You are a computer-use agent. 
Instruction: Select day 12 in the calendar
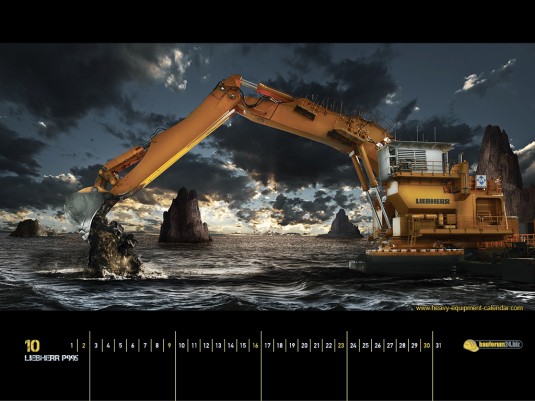[x=206, y=346]
